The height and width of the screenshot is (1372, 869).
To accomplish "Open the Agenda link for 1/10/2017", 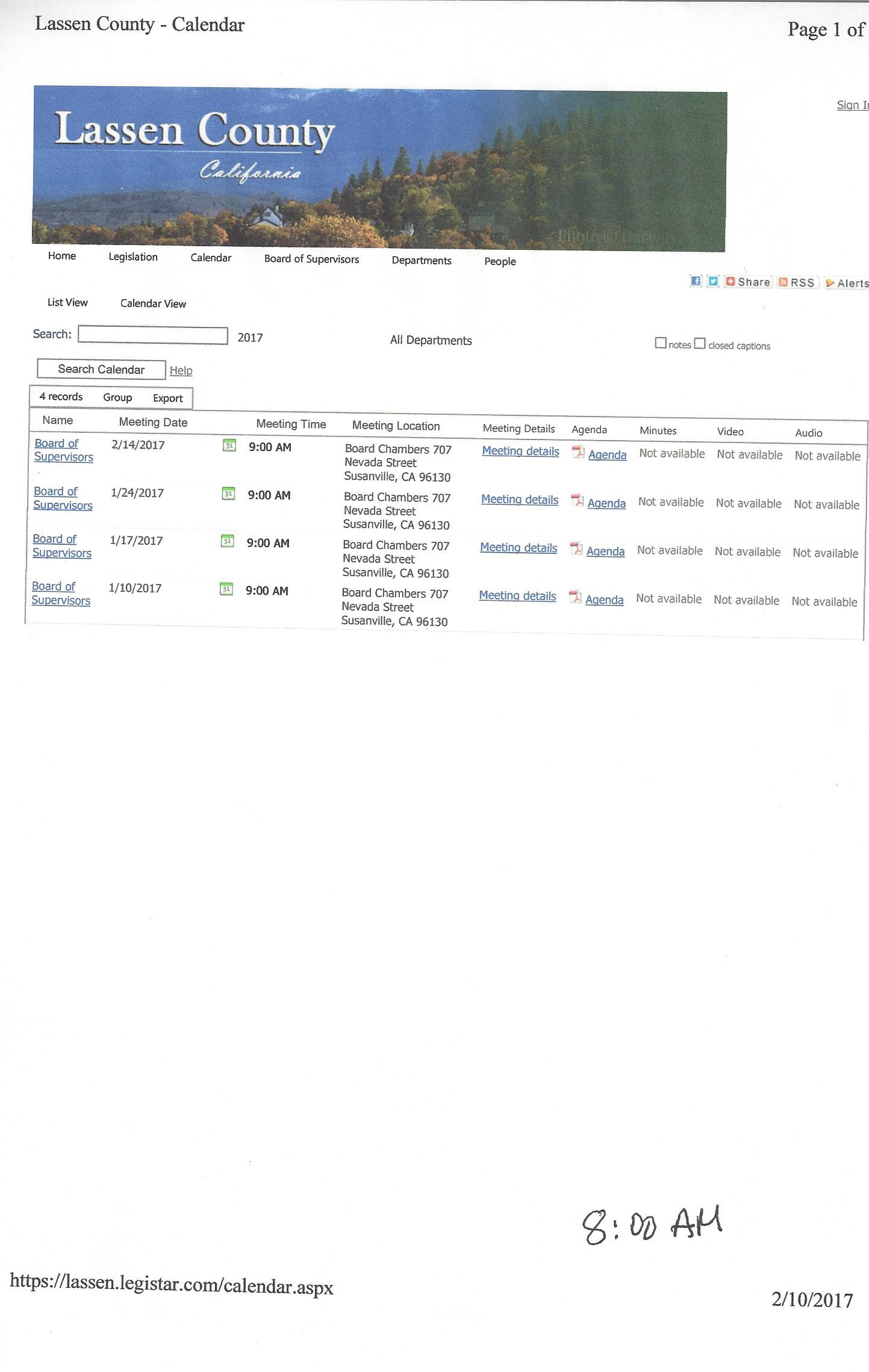I will click(x=604, y=600).
